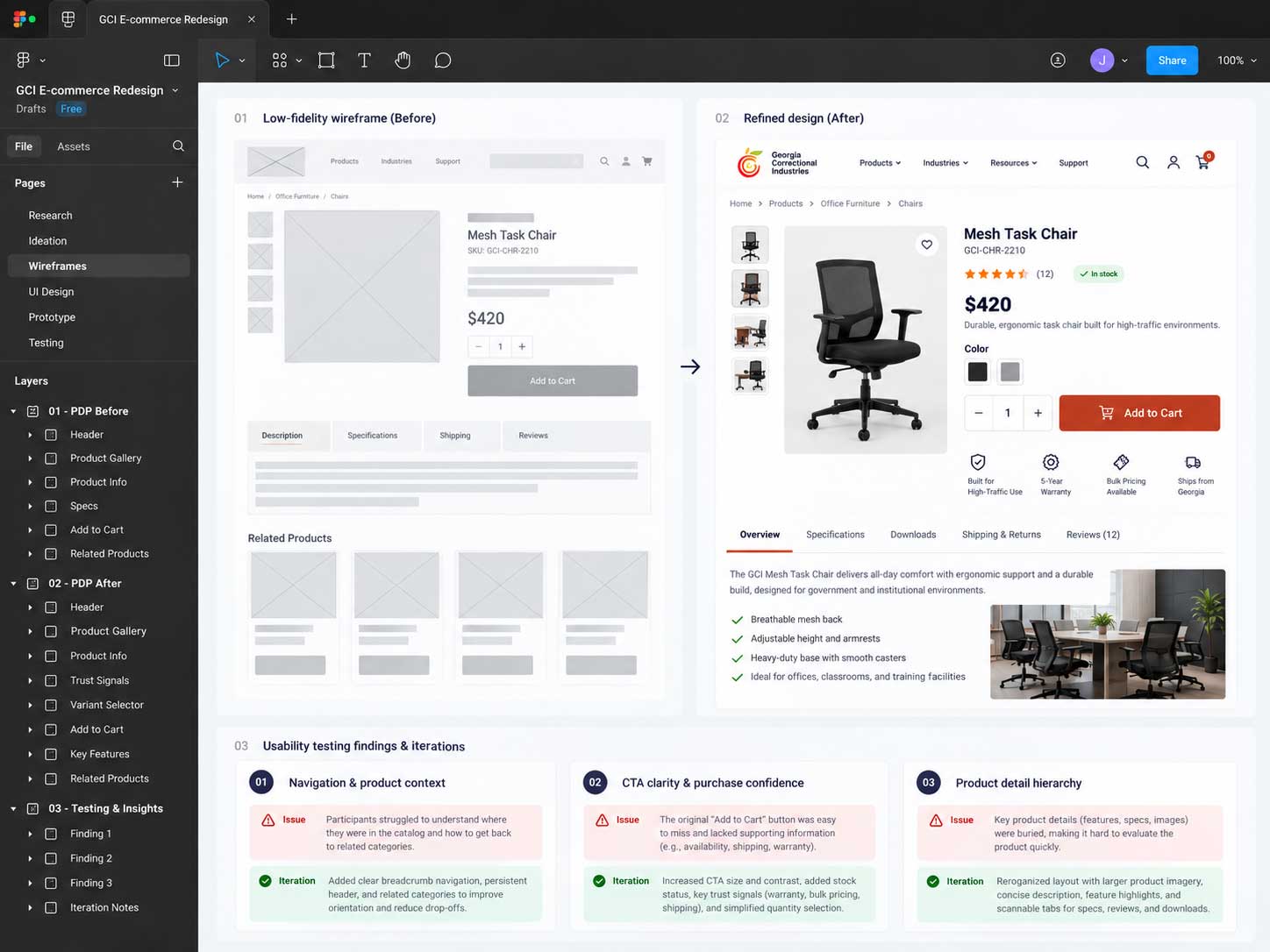Open the multiplayer status icon near avatar
The width and height of the screenshot is (1270, 952).
[x=1058, y=60]
